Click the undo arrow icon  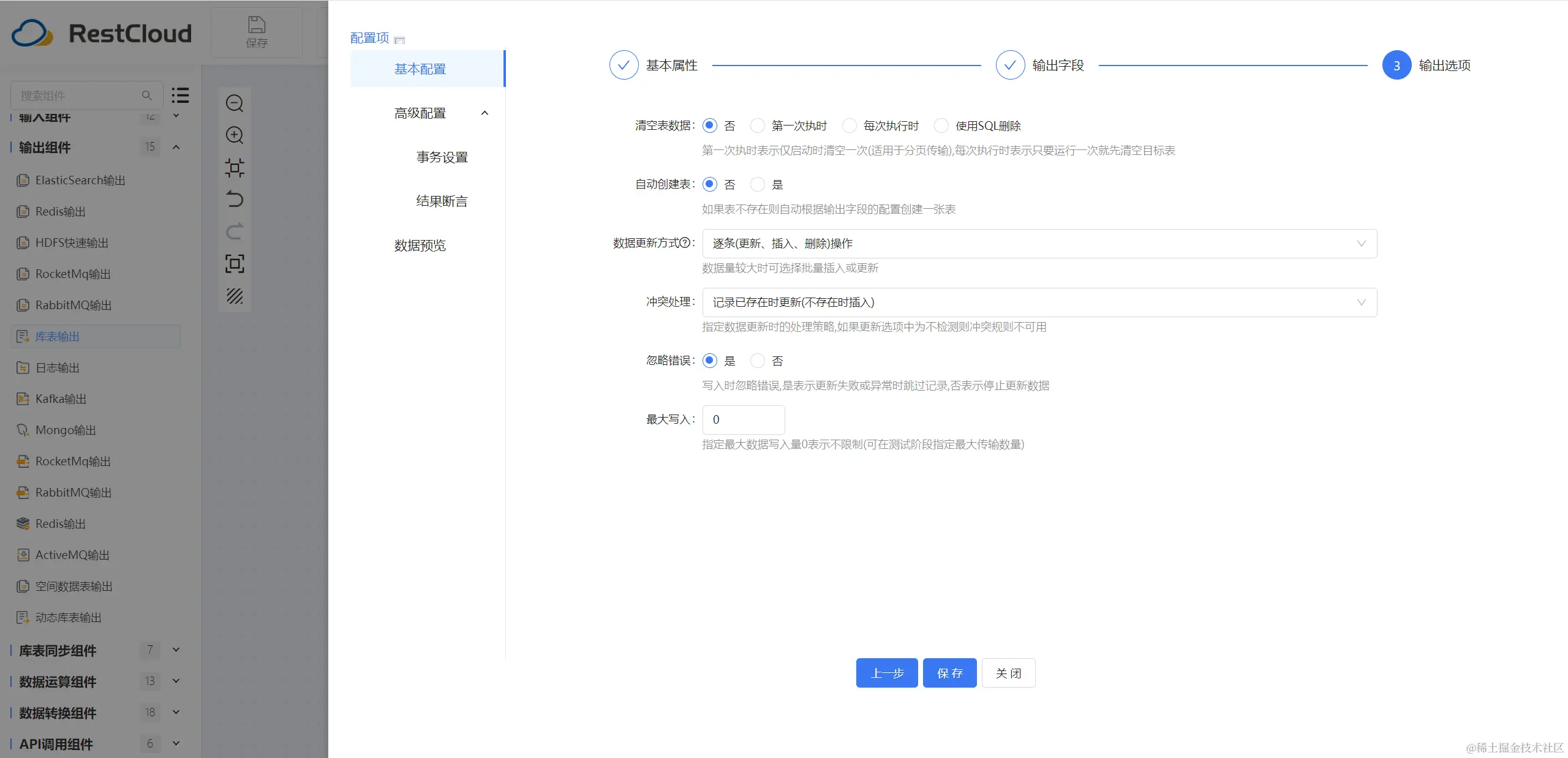(x=235, y=200)
